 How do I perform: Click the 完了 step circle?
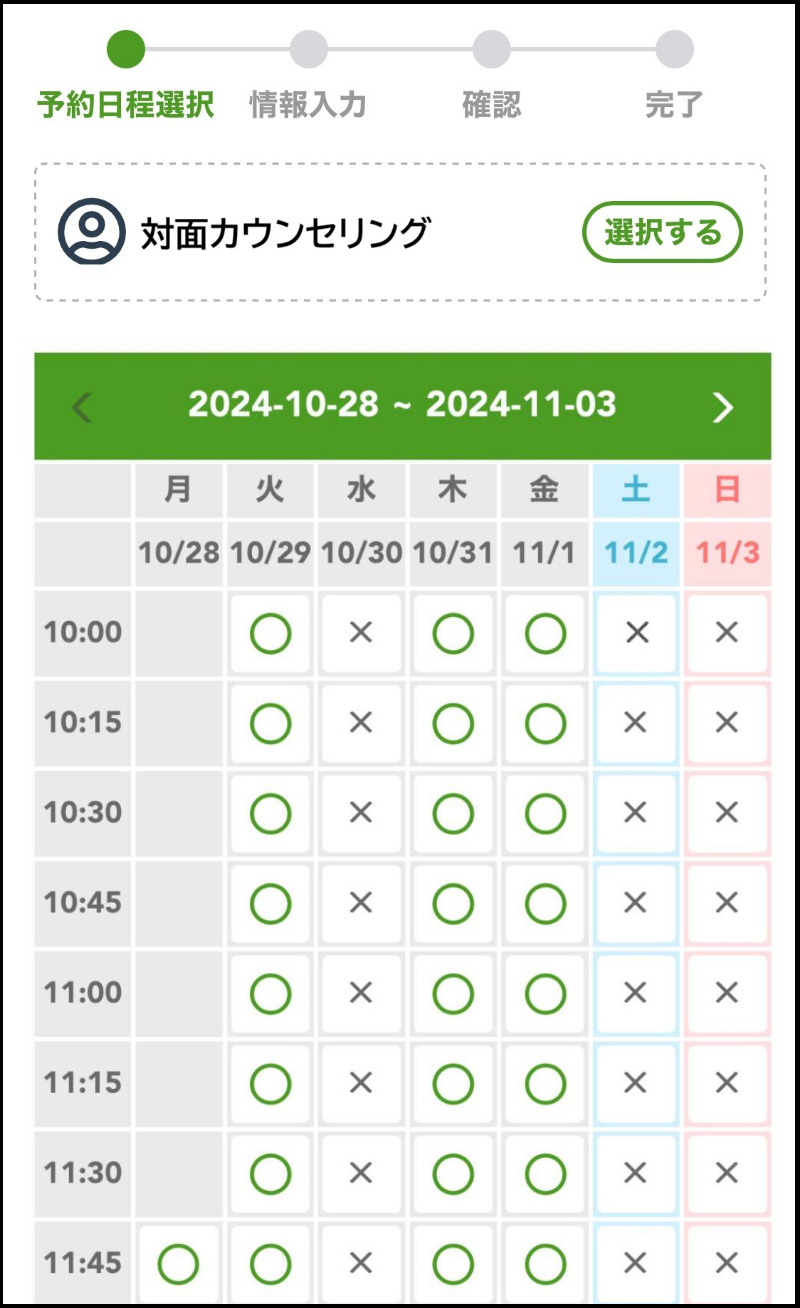click(x=674, y=50)
